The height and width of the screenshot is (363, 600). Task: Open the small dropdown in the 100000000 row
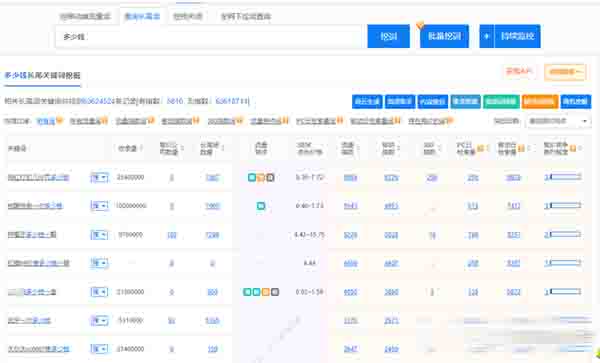pyautogui.click(x=99, y=206)
